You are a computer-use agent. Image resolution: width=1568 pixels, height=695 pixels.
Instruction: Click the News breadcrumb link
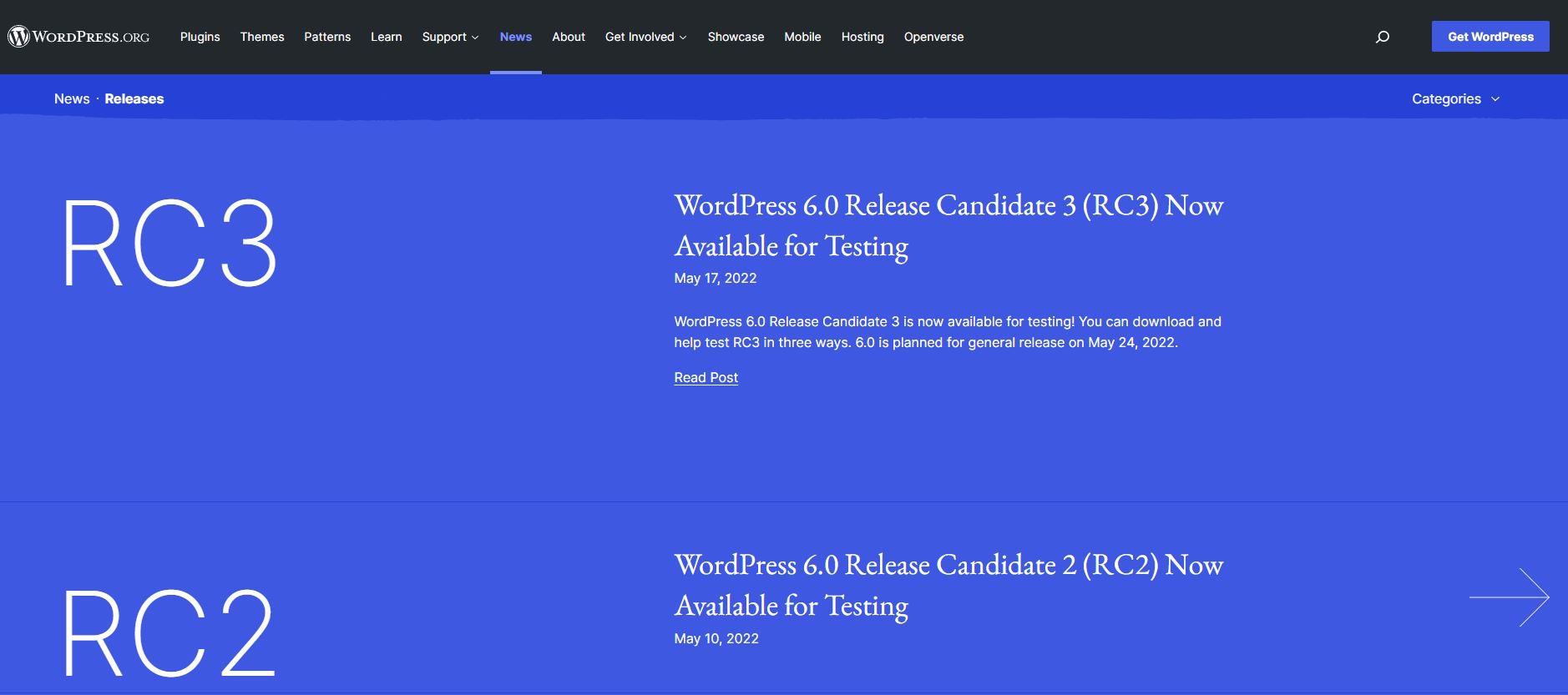(72, 98)
